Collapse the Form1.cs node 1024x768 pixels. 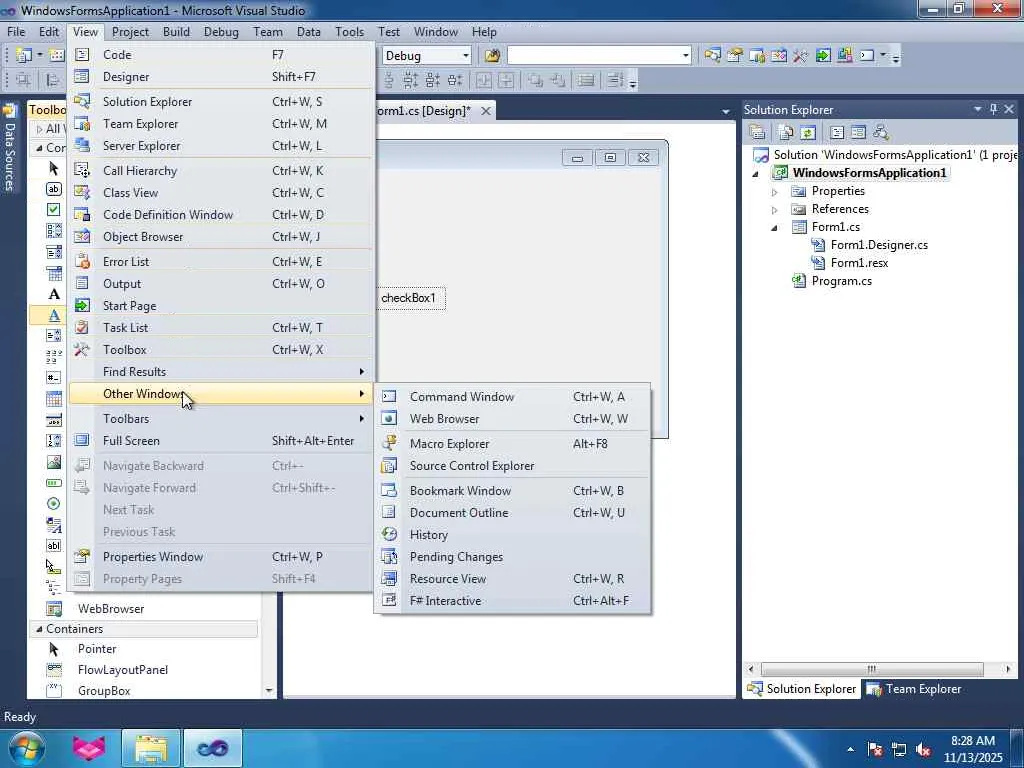775,227
